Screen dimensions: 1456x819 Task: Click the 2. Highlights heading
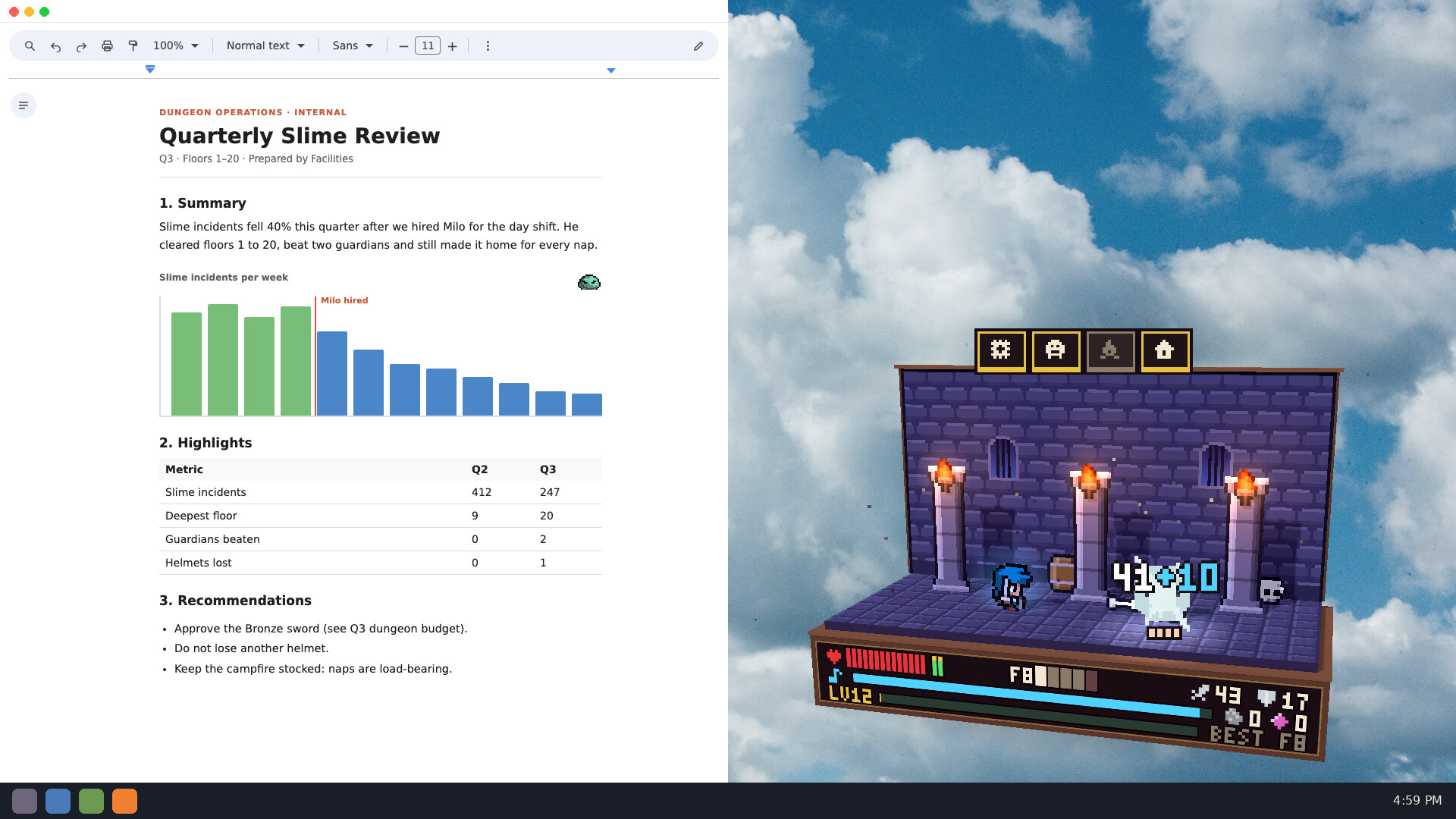coord(206,443)
